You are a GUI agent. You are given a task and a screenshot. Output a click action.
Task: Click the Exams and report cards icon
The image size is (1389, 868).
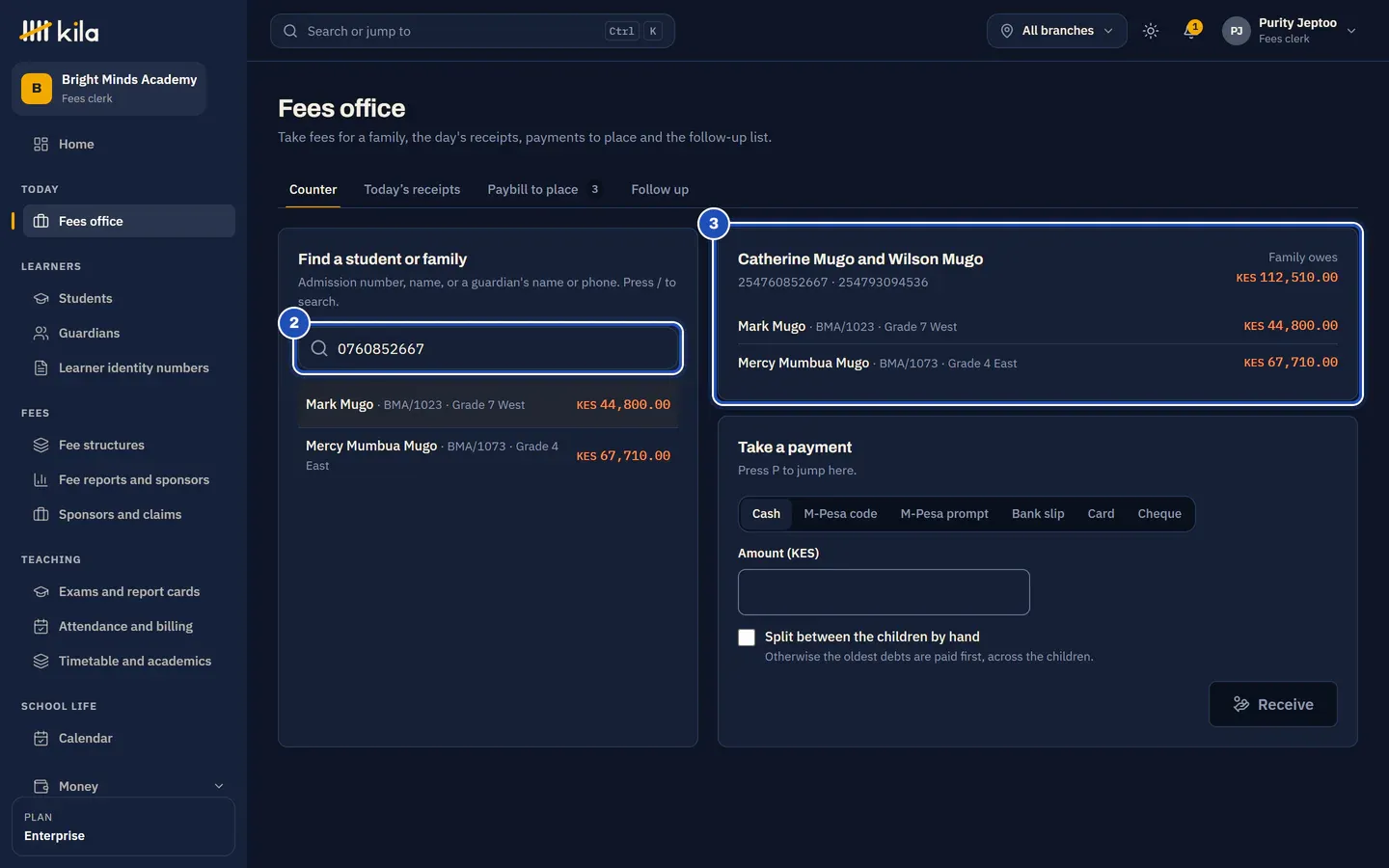coord(41,591)
